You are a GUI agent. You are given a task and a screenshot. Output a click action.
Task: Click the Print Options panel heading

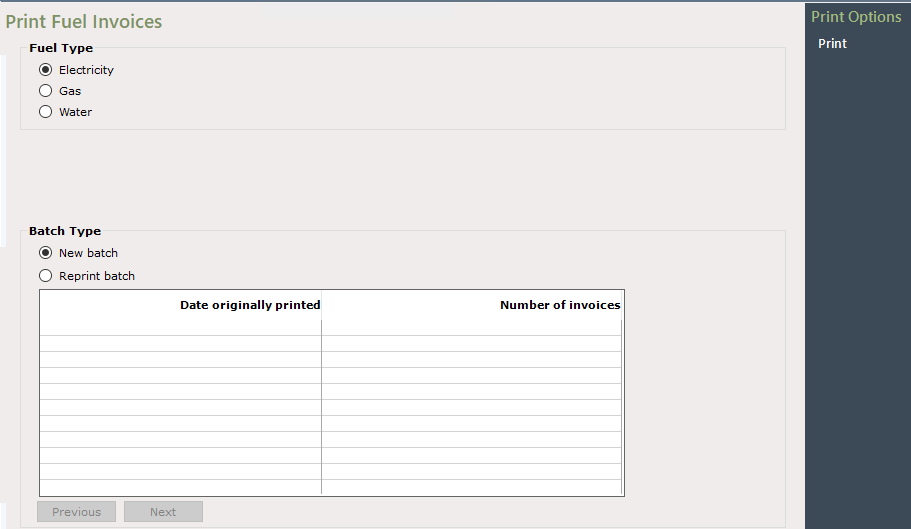coord(856,17)
